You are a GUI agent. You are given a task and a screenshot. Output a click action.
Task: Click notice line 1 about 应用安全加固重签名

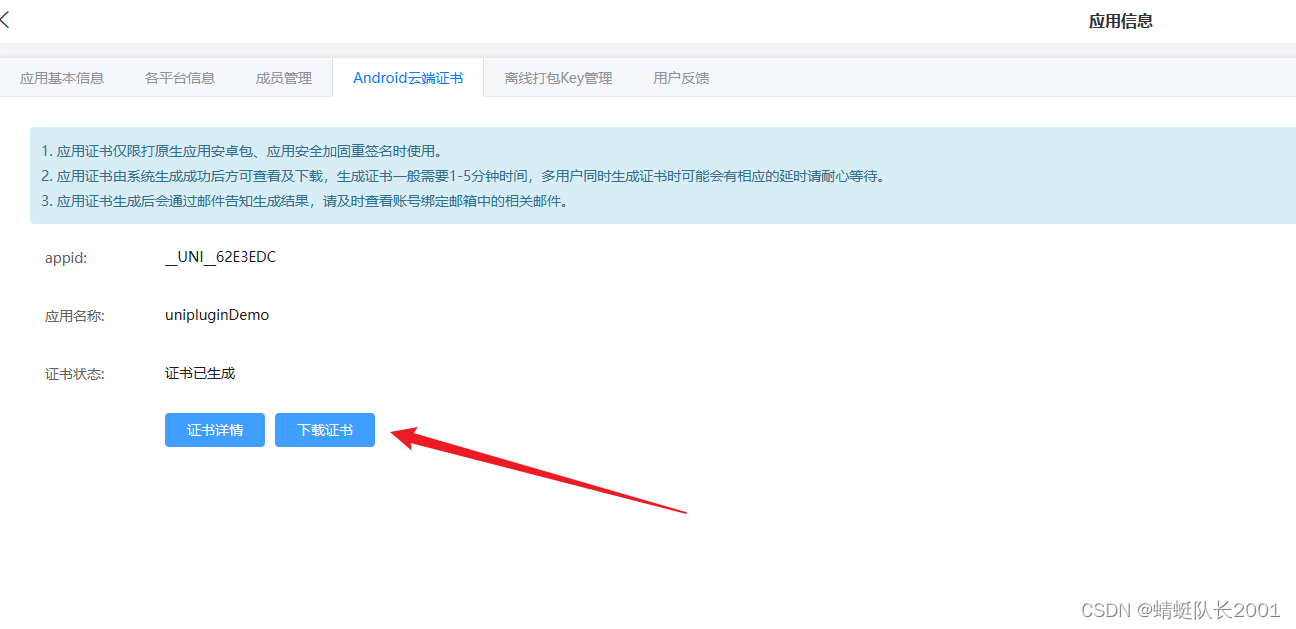(241, 152)
